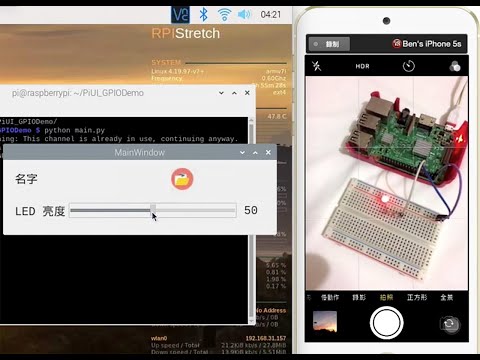Close the pi@raspberrypi terminal window
Screen dimensions: 480x360
(x=247, y=93)
